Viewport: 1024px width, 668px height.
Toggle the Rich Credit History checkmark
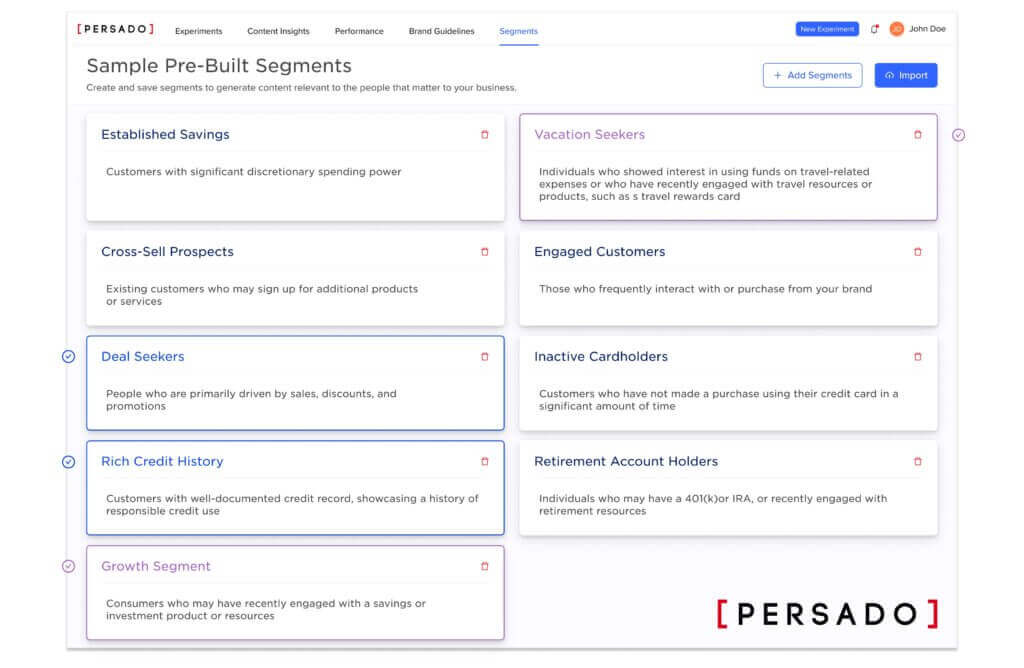point(69,462)
